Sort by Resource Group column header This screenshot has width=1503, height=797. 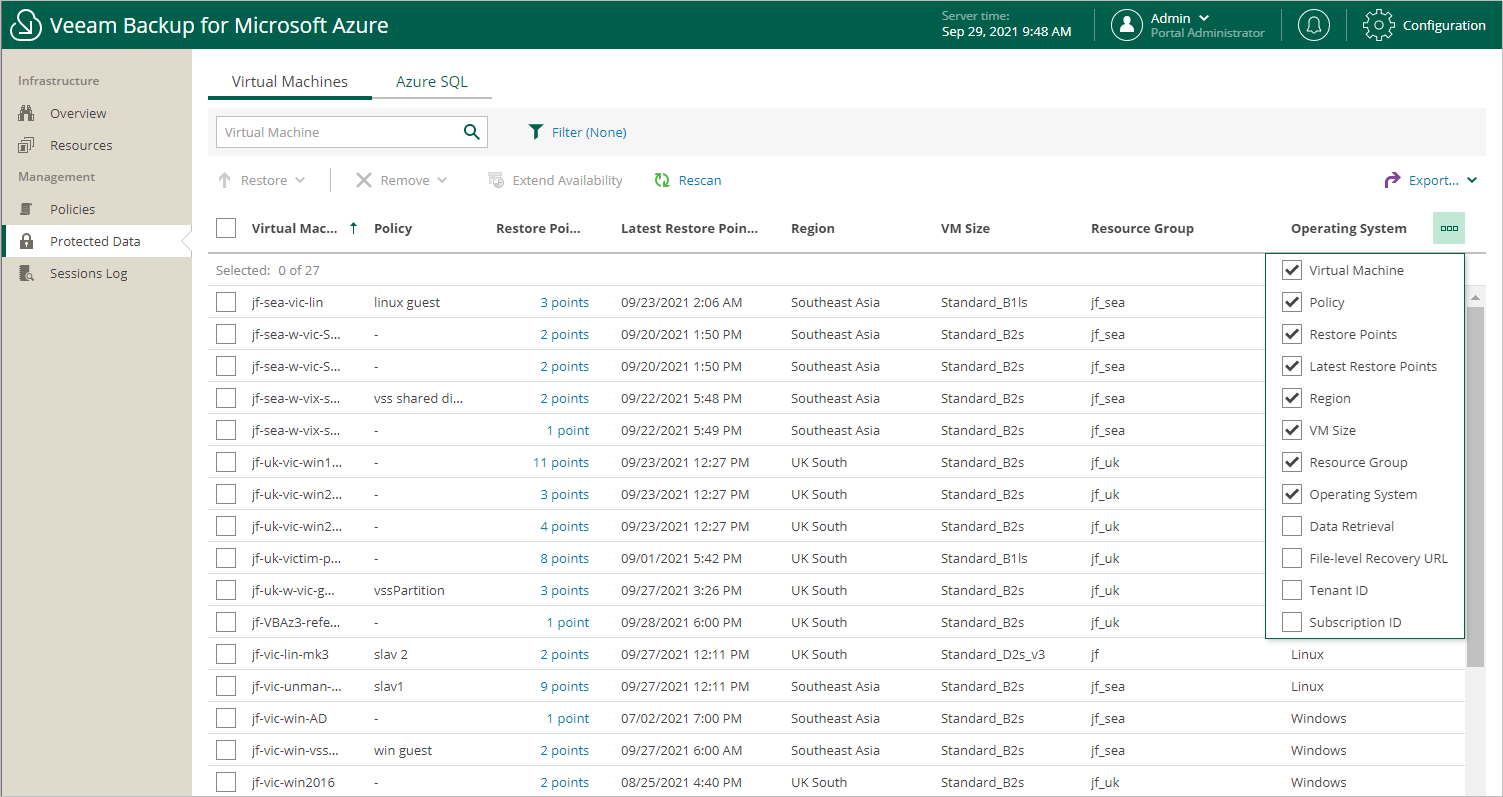1142,228
